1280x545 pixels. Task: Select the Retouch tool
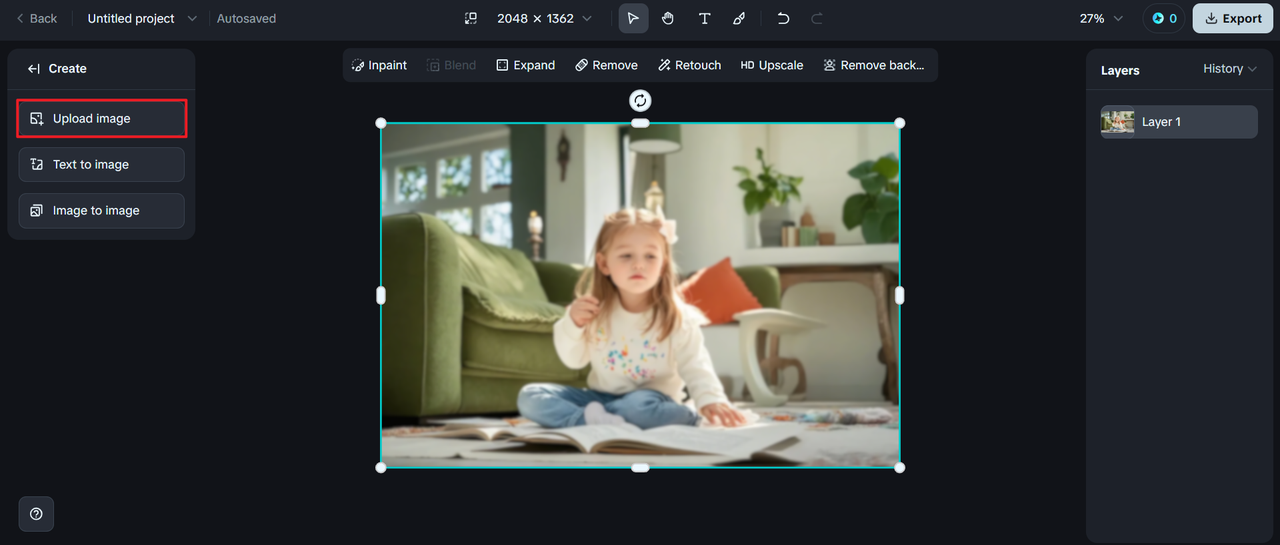tap(689, 65)
